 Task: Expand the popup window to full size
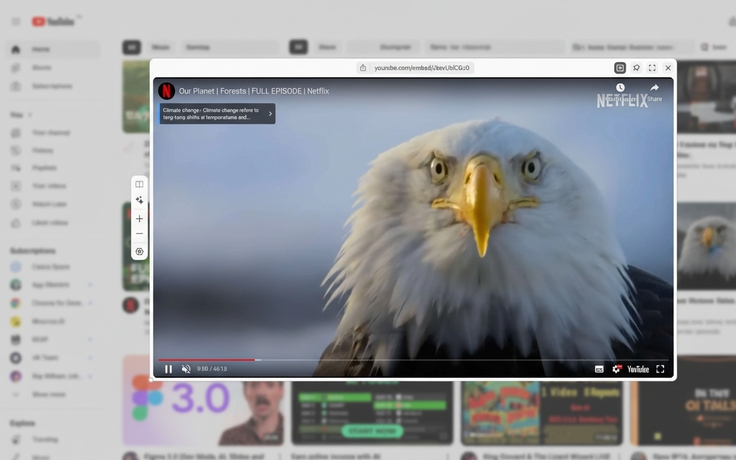(x=652, y=68)
